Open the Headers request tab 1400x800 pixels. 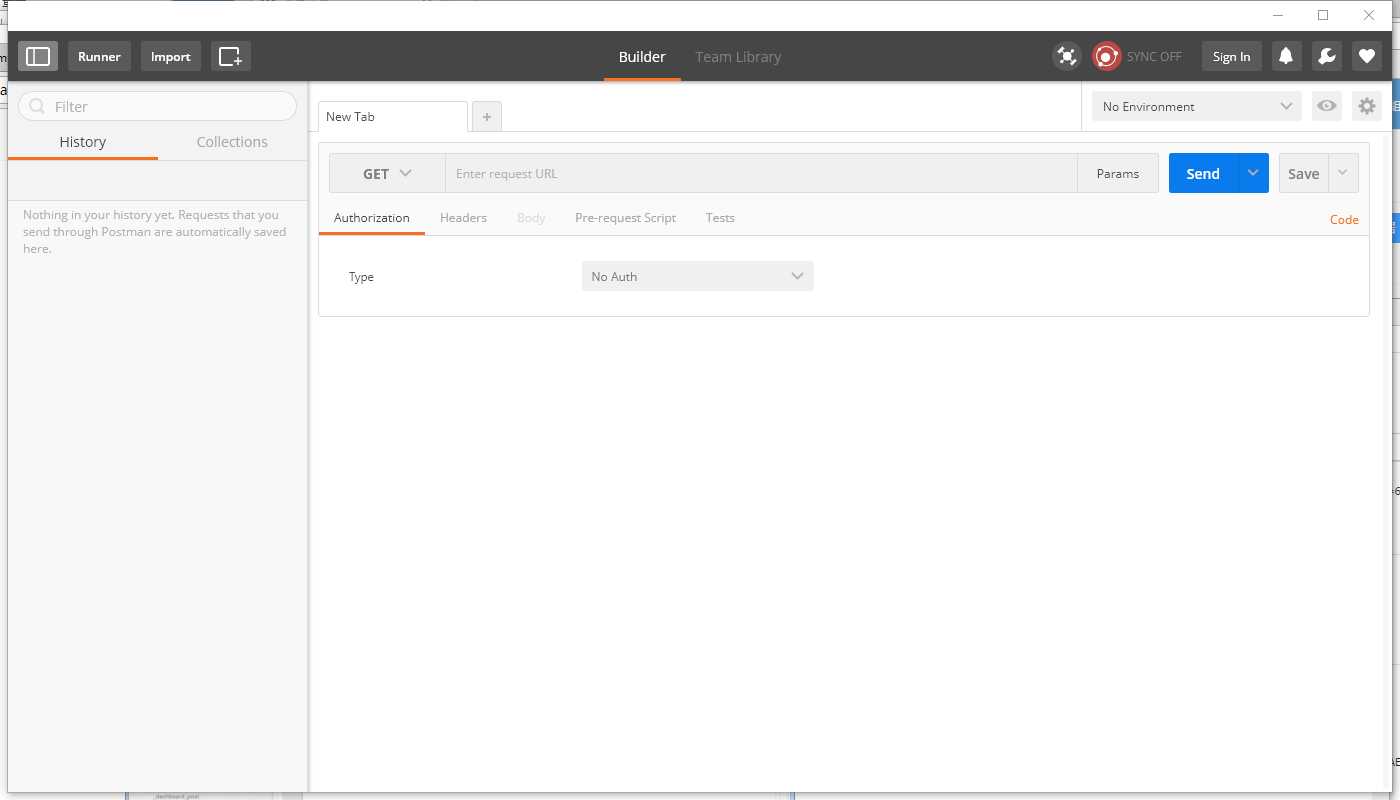[463, 218]
